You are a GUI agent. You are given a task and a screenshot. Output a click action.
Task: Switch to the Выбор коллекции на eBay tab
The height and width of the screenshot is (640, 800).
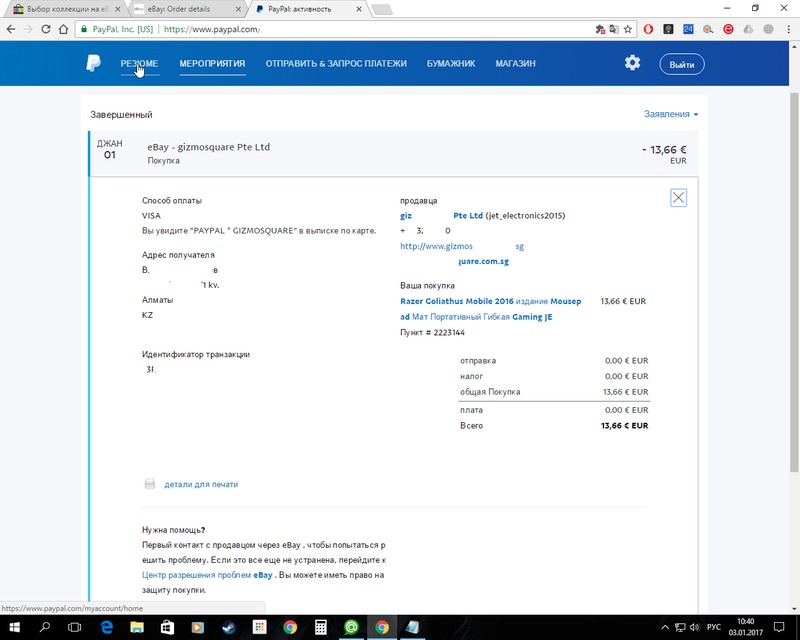[x=66, y=9]
